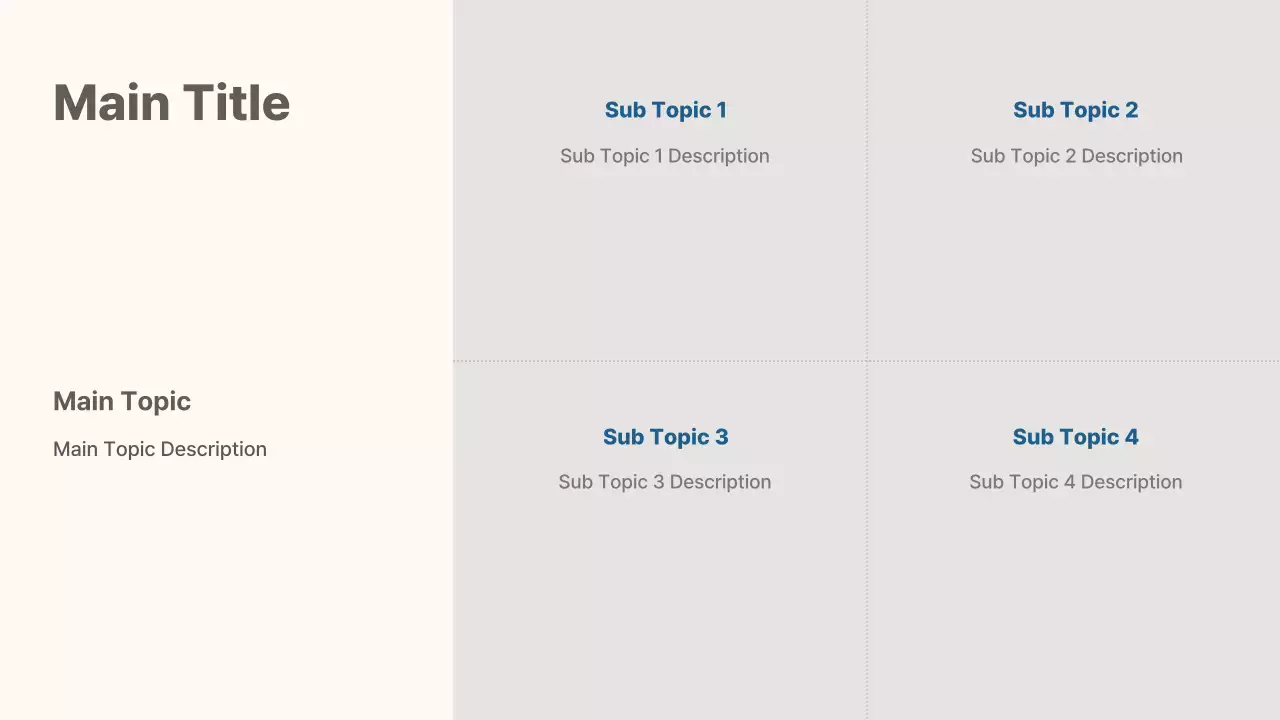Select the Sub Topic 4 heading

click(x=1075, y=437)
